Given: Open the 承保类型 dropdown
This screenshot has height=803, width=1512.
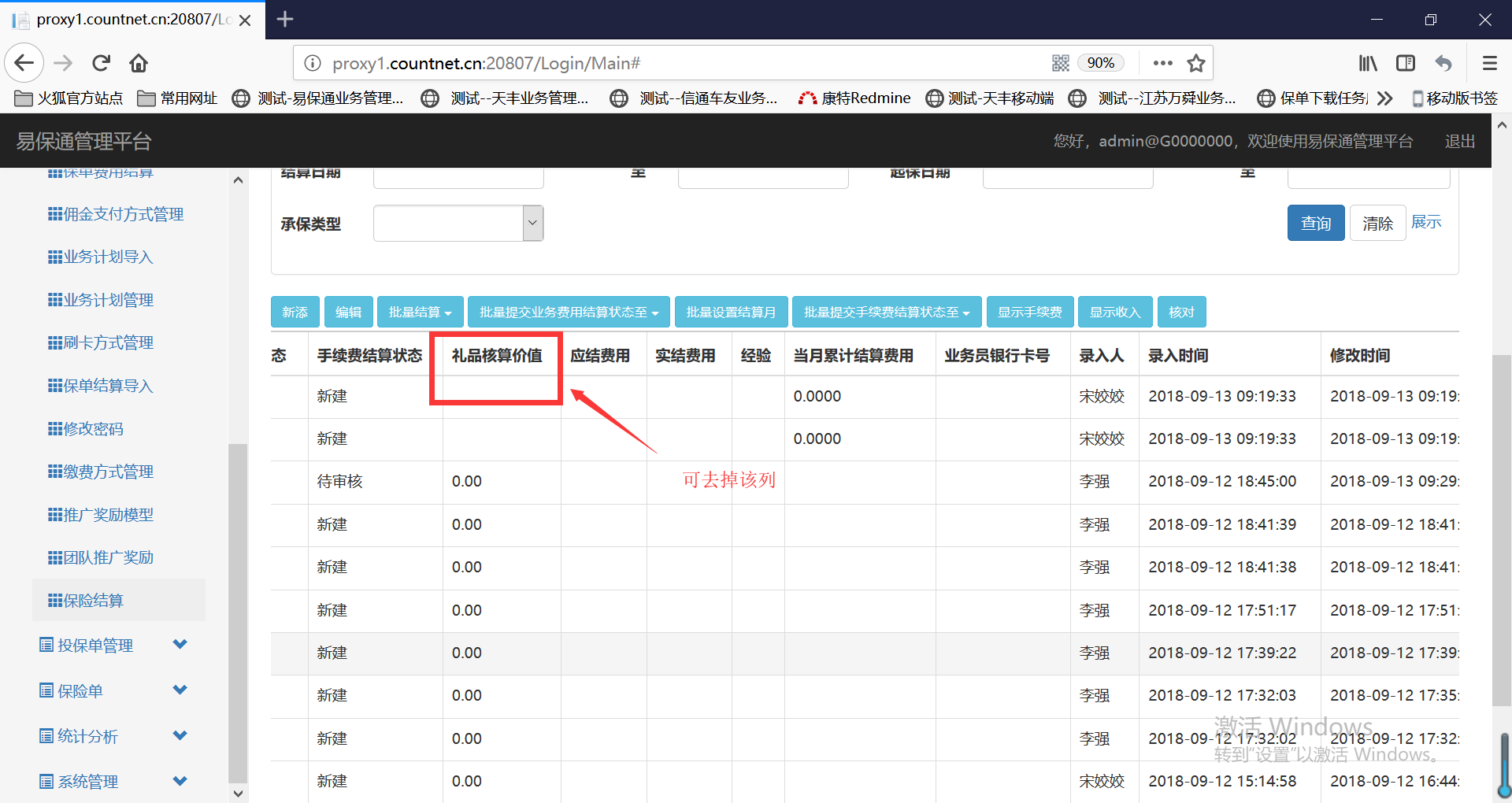Looking at the screenshot, I should tap(458, 224).
